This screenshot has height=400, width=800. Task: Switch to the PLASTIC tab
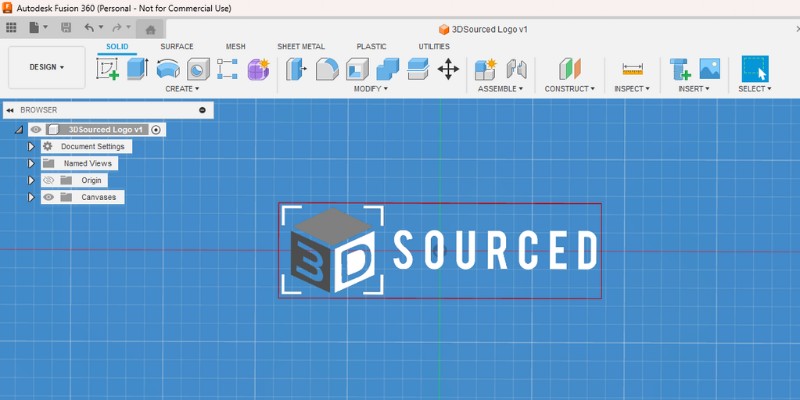click(371, 46)
